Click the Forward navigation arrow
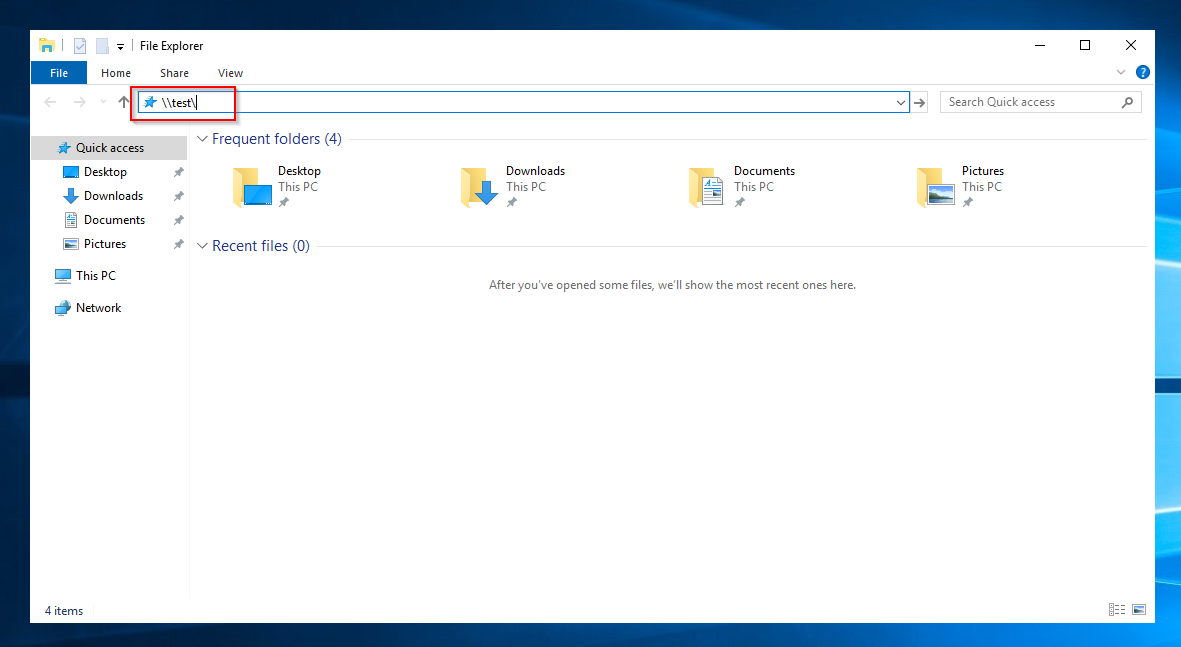Viewport: 1181px width, 647px height. (79, 102)
